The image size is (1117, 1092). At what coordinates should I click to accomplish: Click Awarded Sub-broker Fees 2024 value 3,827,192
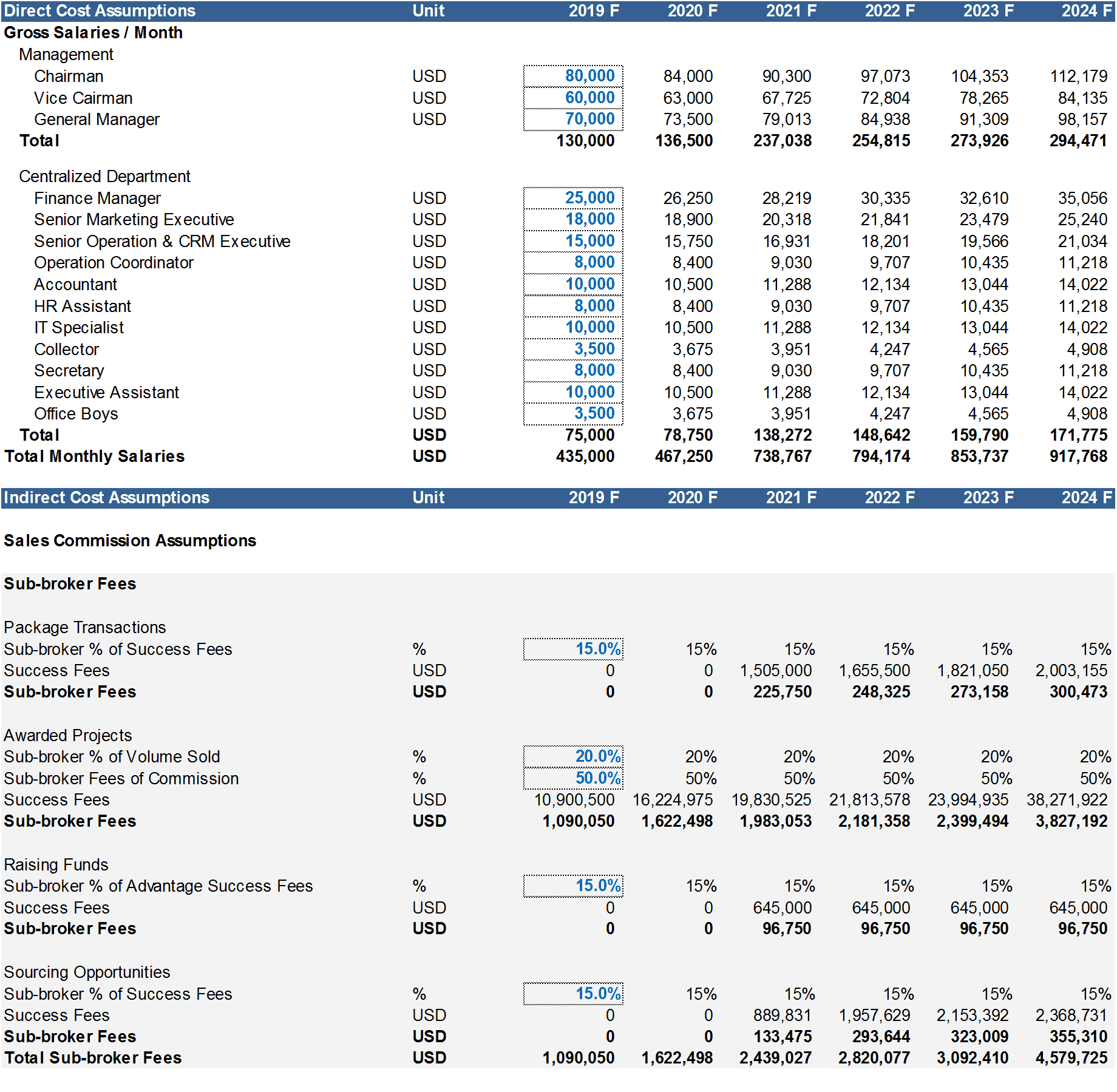tap(1071, 821)
